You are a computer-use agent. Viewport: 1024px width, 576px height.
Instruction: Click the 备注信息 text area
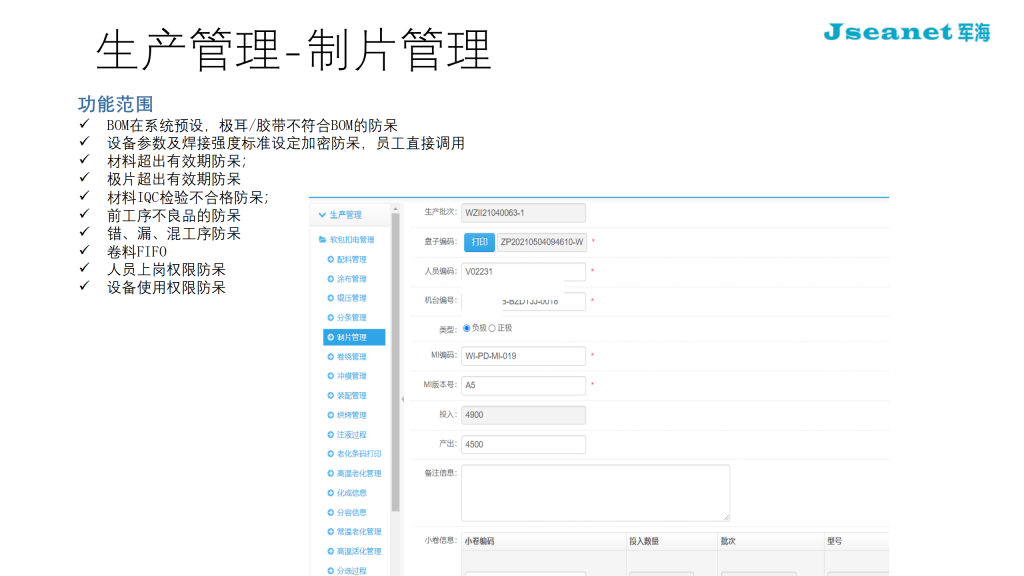tap(595, 492)
